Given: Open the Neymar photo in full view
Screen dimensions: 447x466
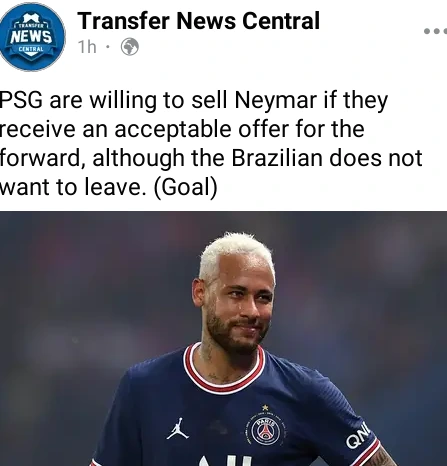Looking at the screenshot, I should click(x=223, y=338).
